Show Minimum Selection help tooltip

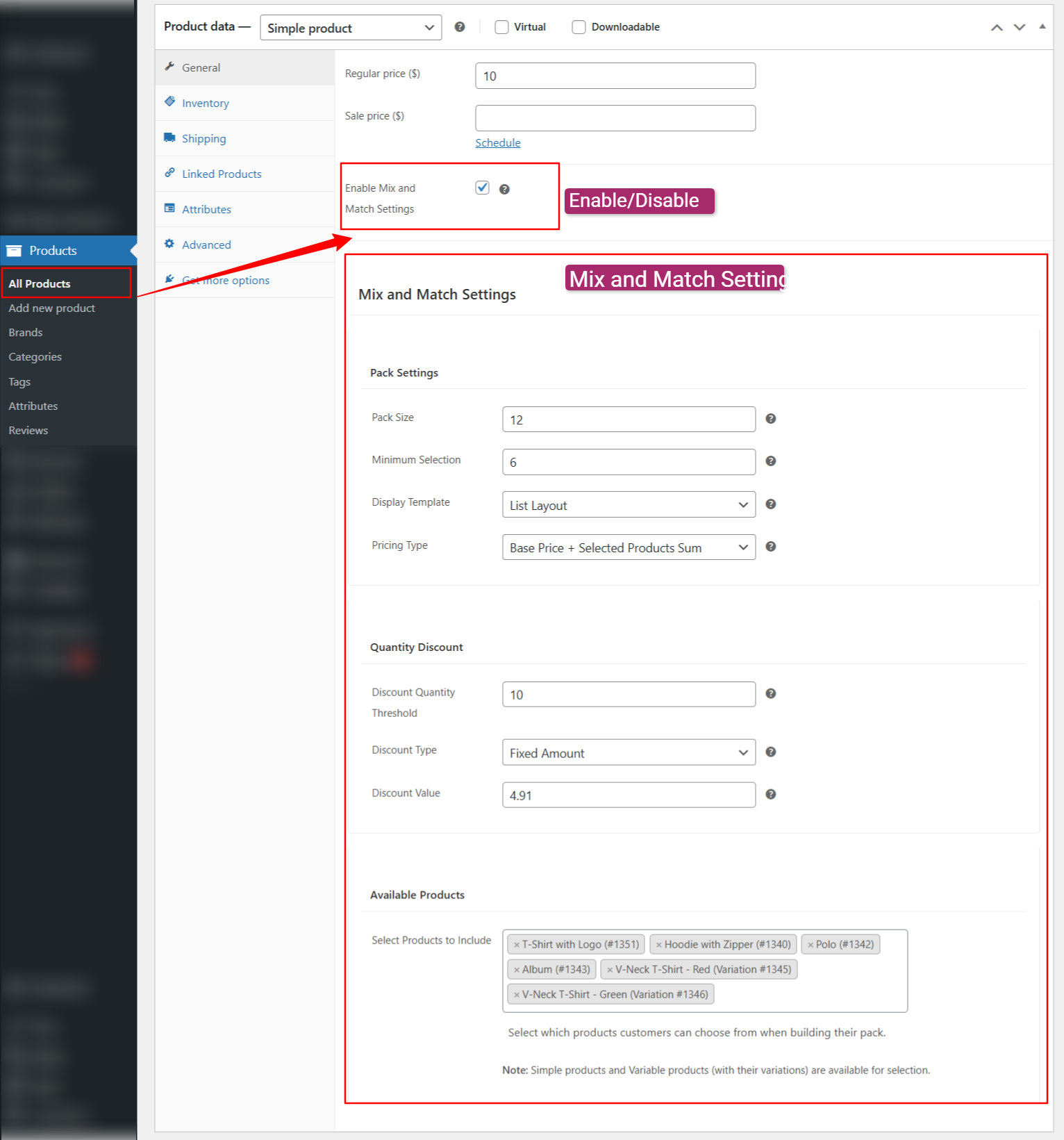click(x=771, y=461)
